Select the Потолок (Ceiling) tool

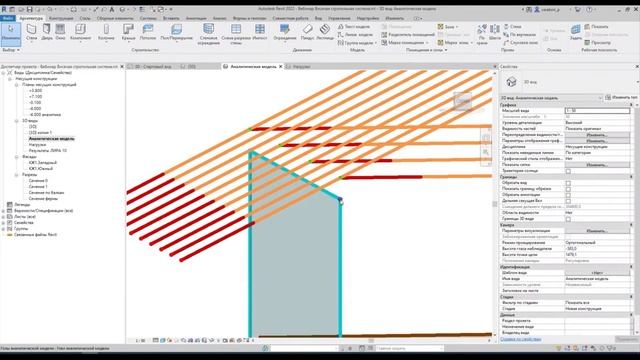click(148, 32)
